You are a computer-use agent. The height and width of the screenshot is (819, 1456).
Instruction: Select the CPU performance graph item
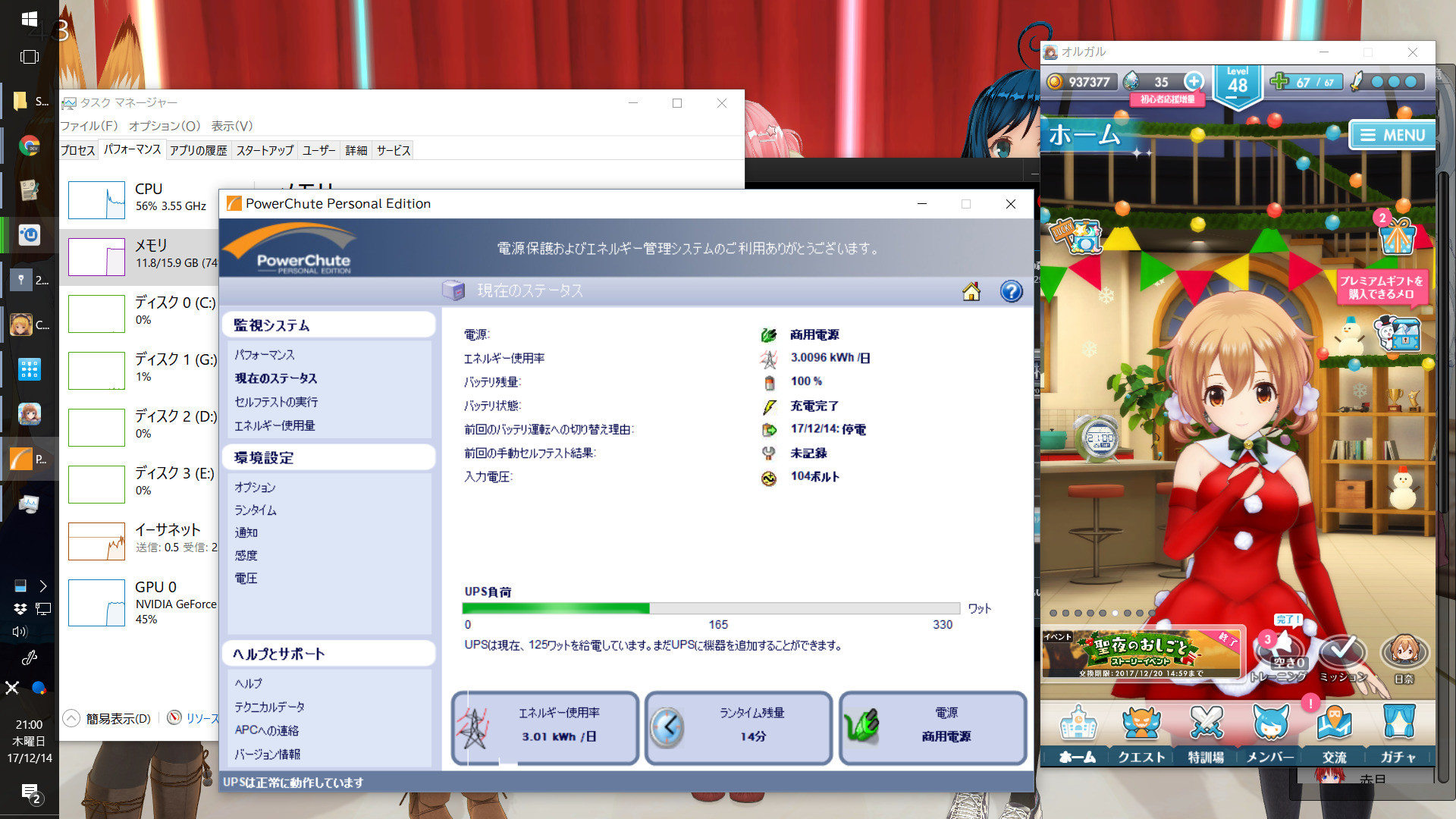(x=140, y=199)
